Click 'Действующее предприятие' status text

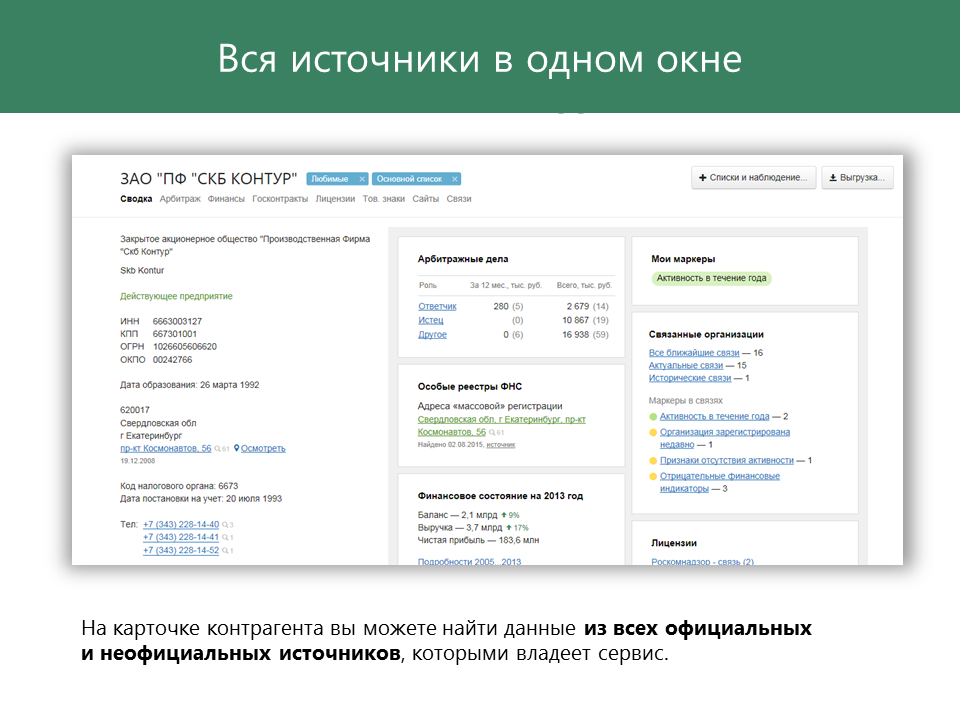pos(176,296)
